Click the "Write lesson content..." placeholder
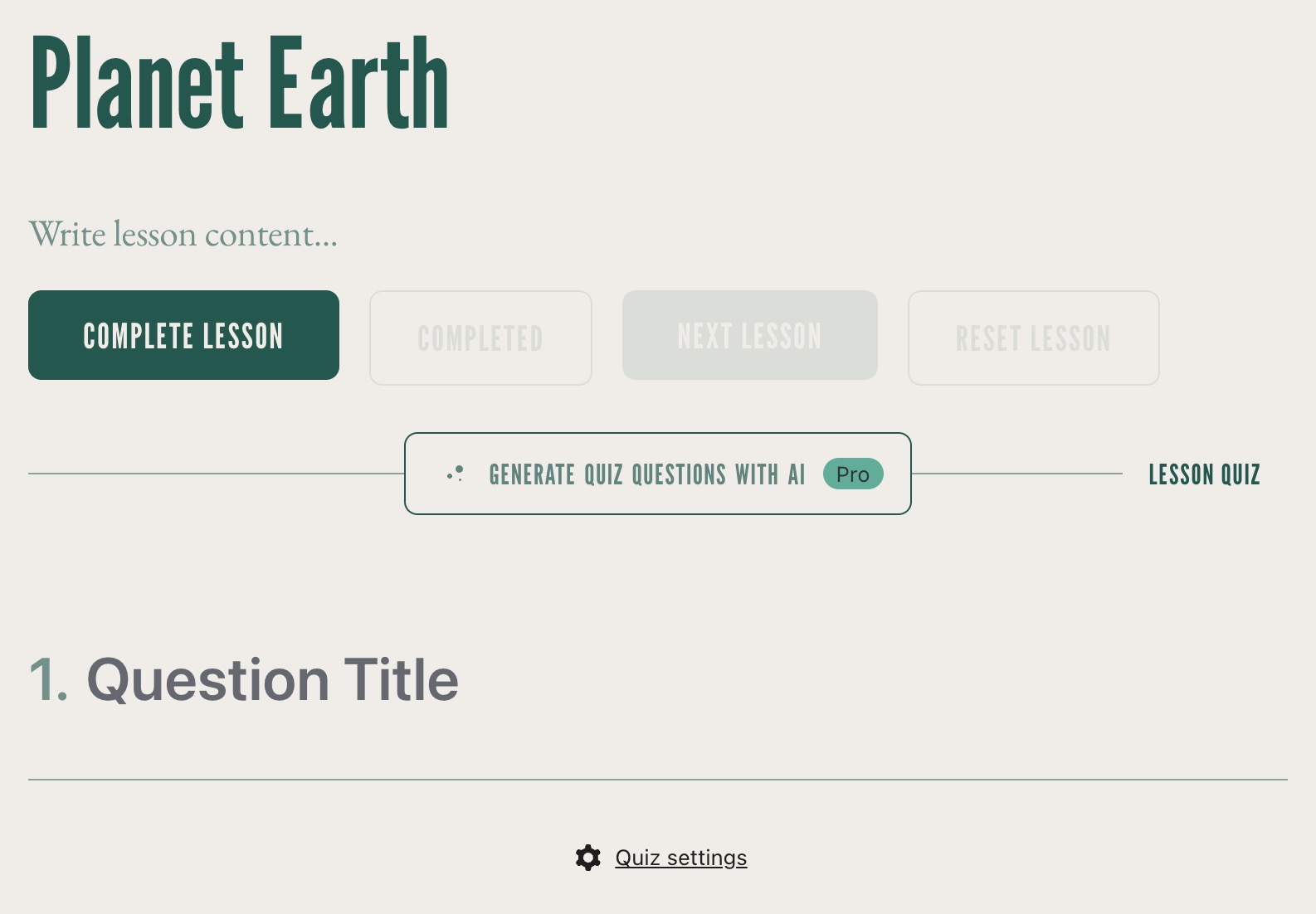 pyautogui.click(x=183, y=235)
